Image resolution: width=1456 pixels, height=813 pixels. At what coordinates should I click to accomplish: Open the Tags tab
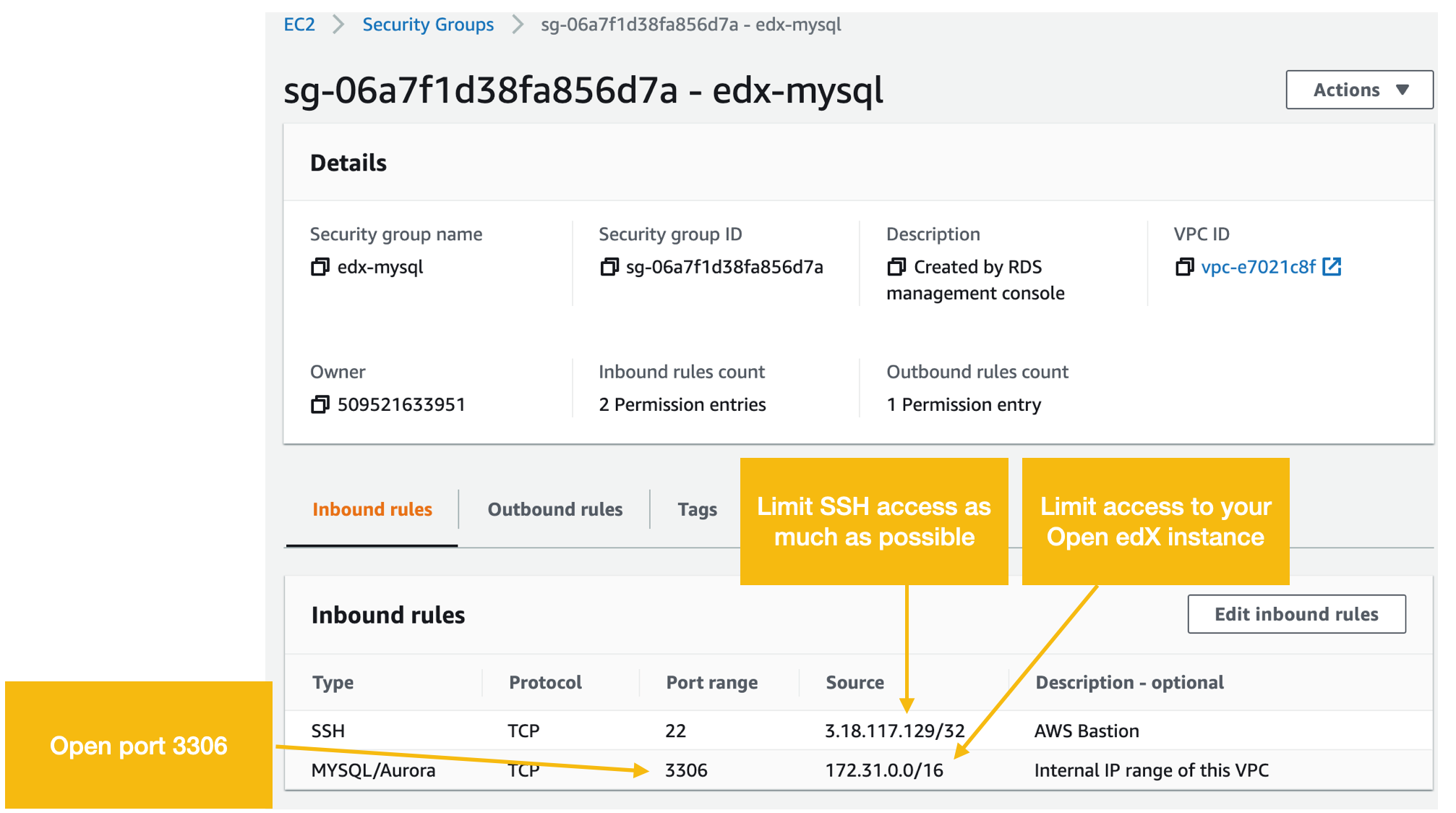coord(696,509)
